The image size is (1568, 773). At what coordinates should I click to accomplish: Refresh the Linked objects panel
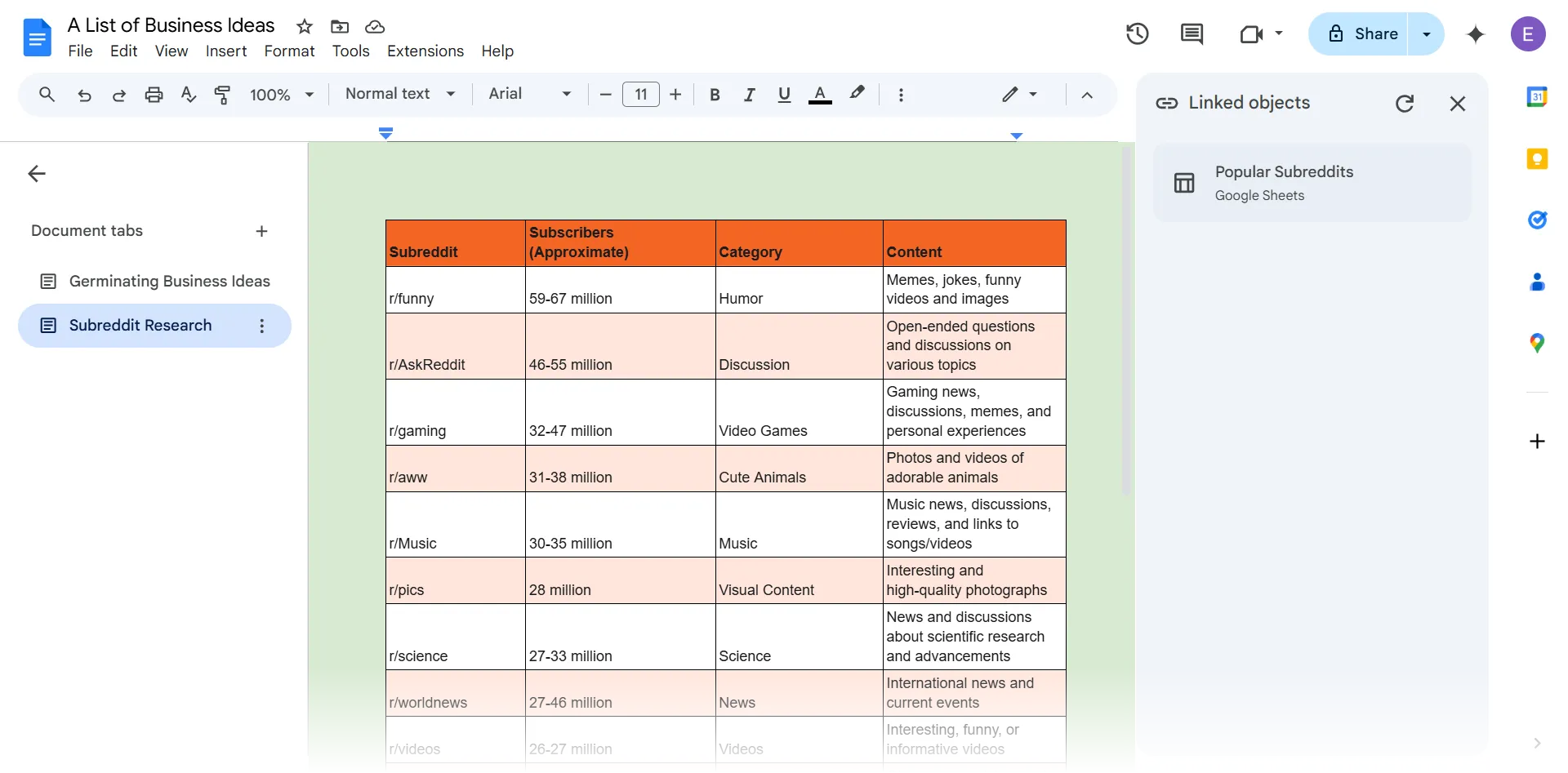tap(1405, 103)
